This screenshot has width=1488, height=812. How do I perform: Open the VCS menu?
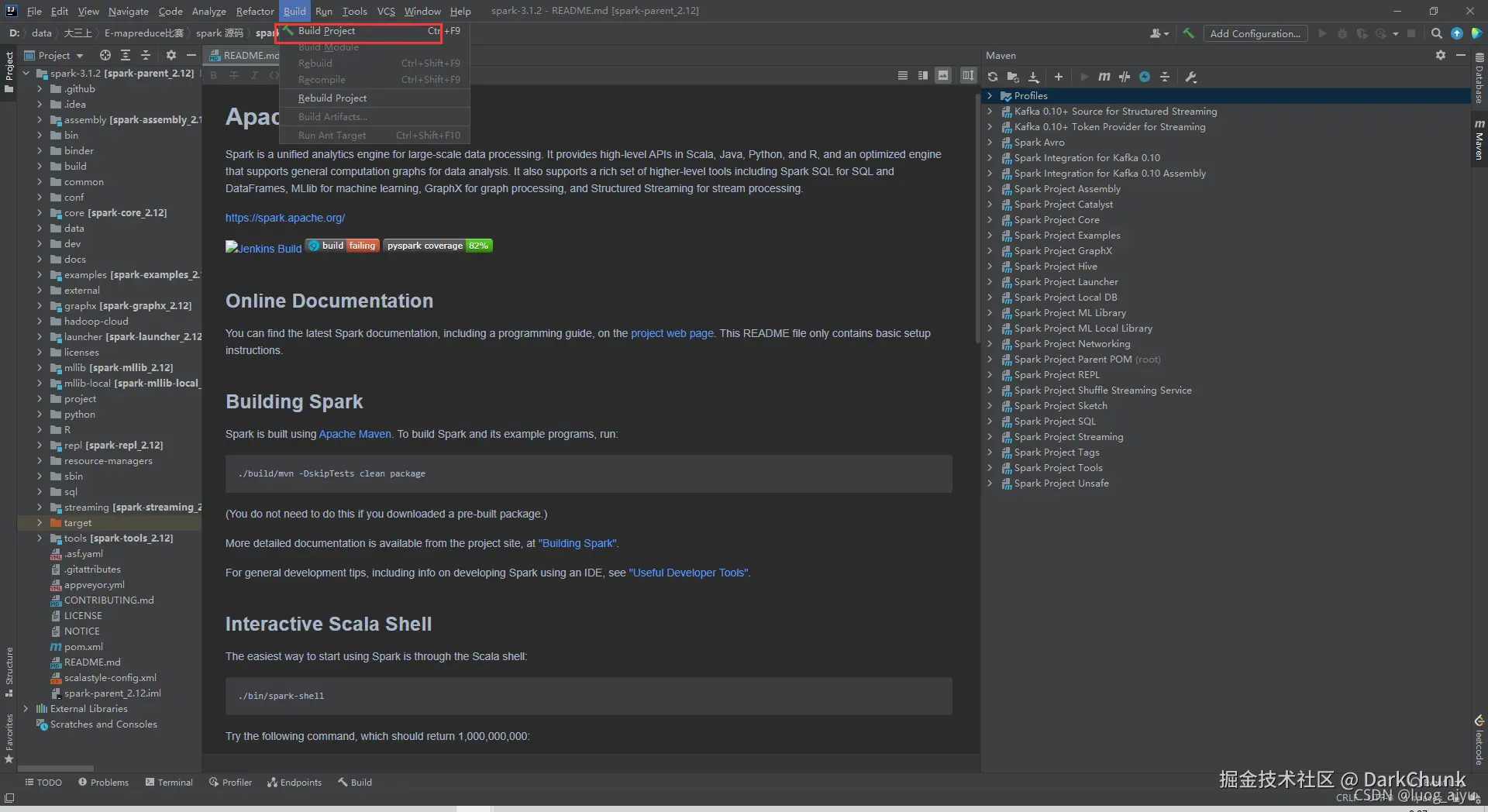[x=386, y=11]
